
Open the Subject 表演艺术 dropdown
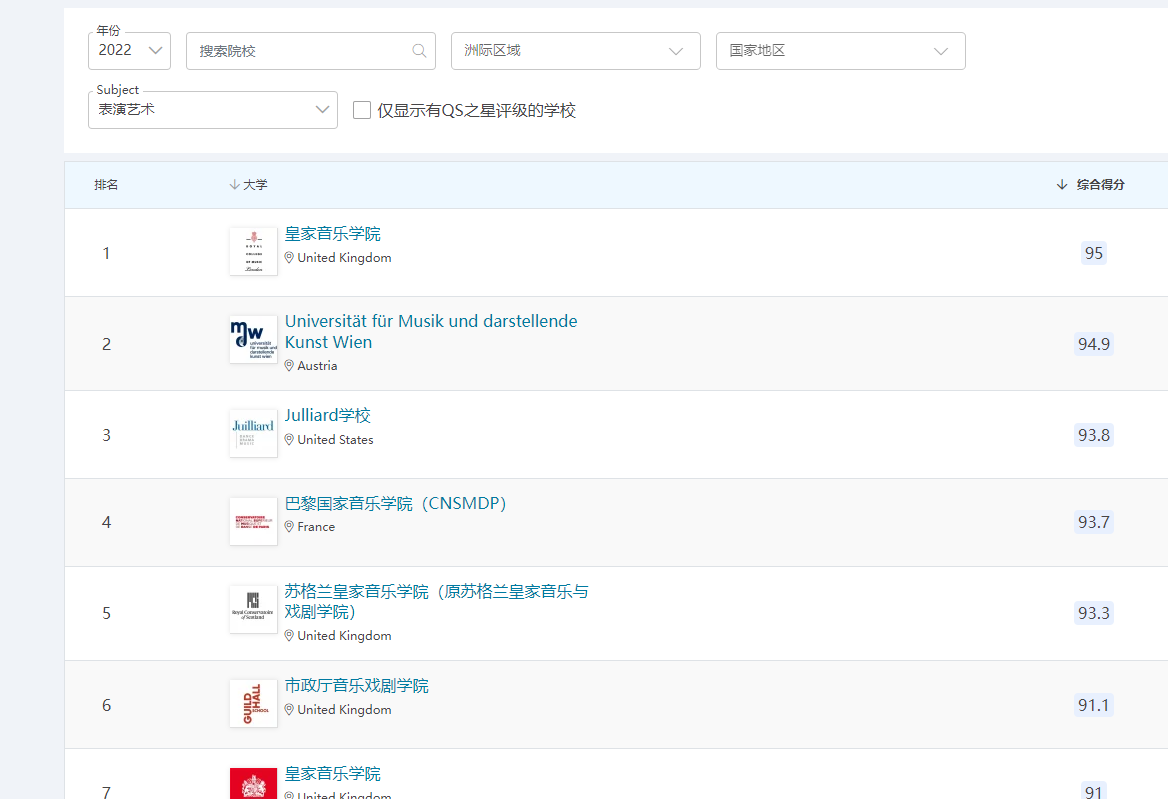[213, 109]
